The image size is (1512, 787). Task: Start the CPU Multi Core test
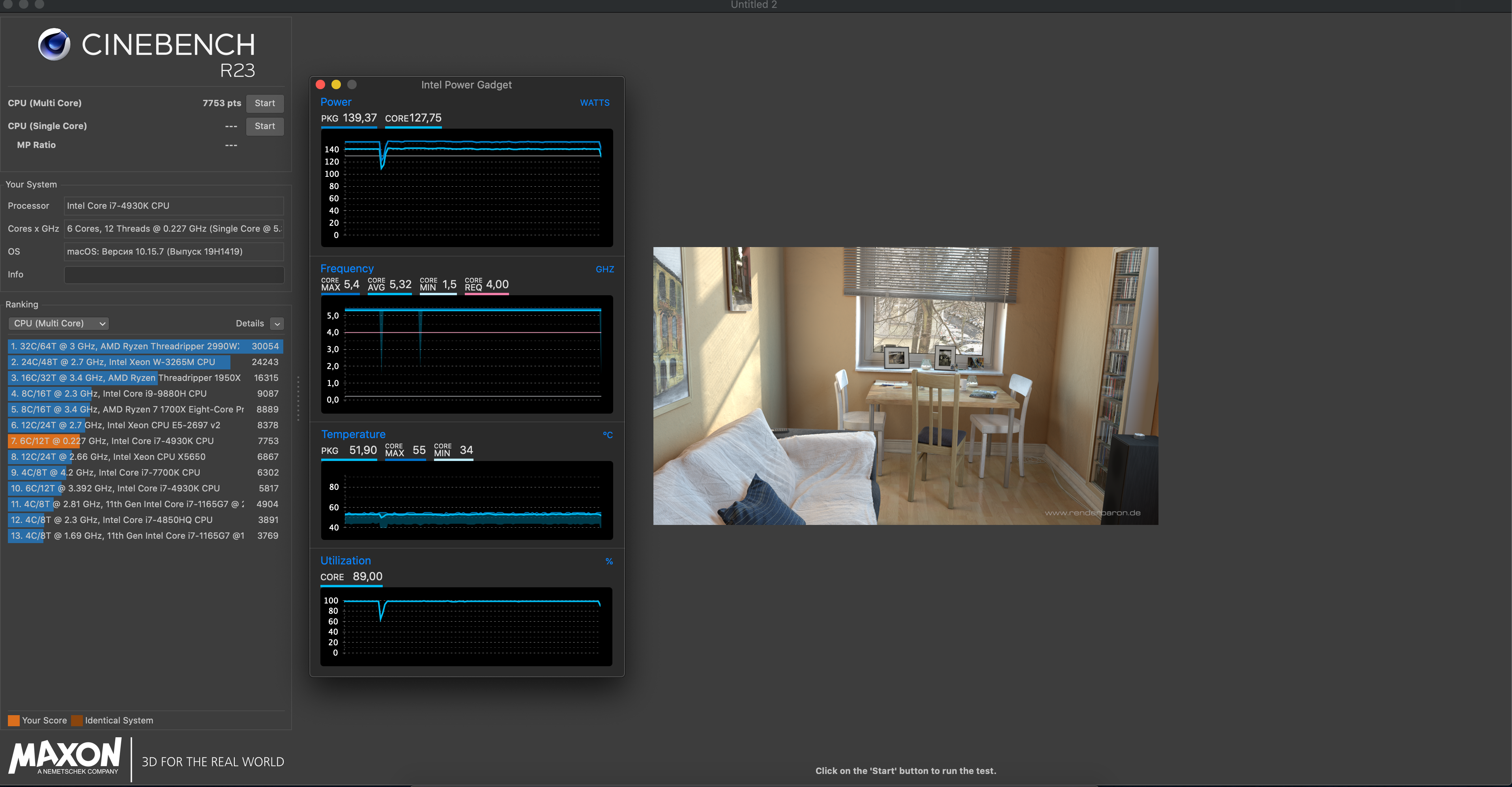(x=265, y=103)
